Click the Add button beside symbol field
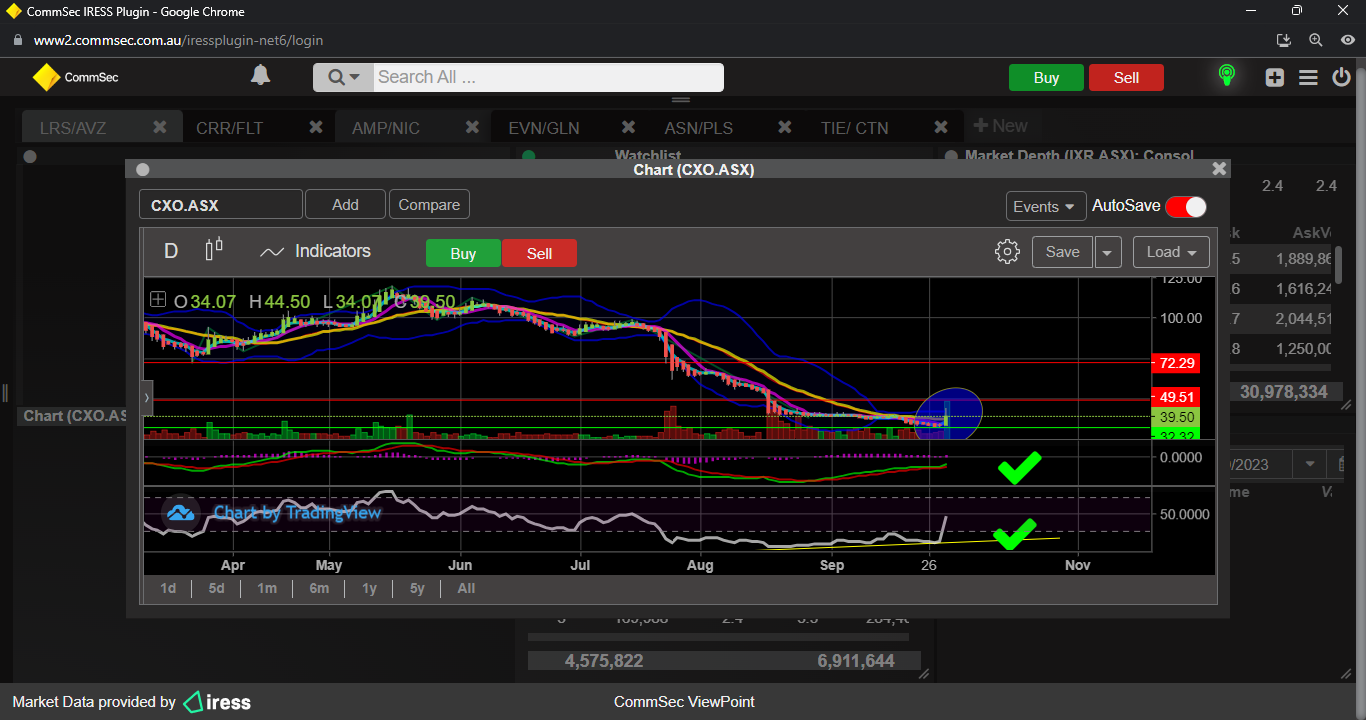 [345, 204]
